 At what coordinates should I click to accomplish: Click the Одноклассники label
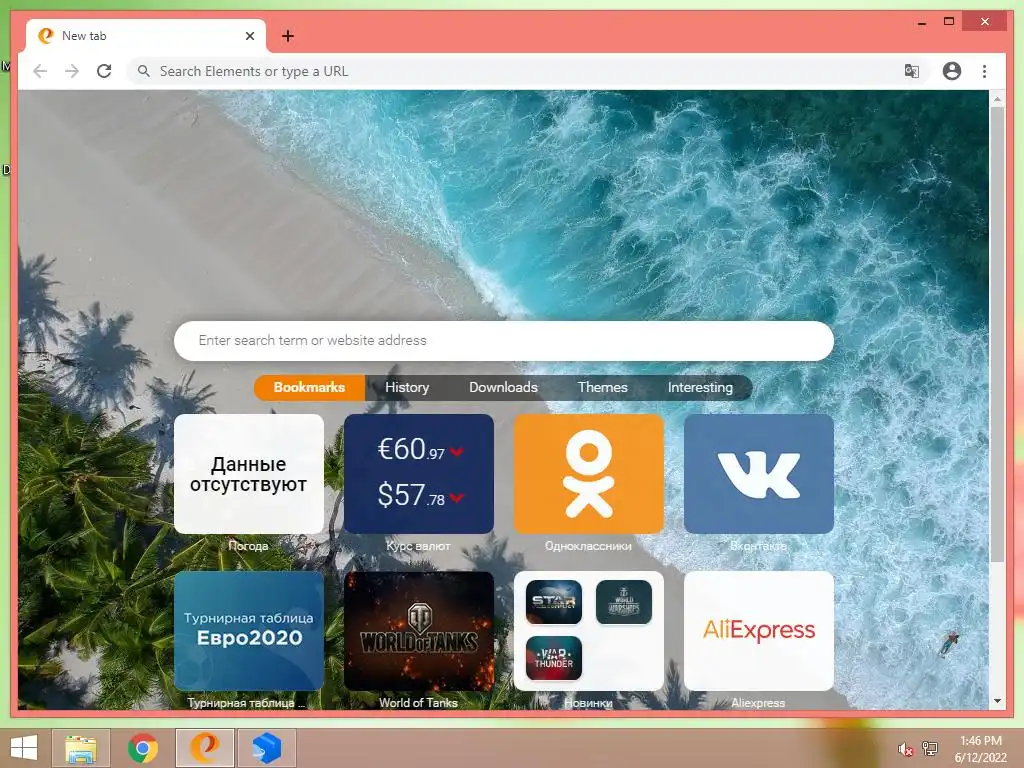tap(588, 546)
